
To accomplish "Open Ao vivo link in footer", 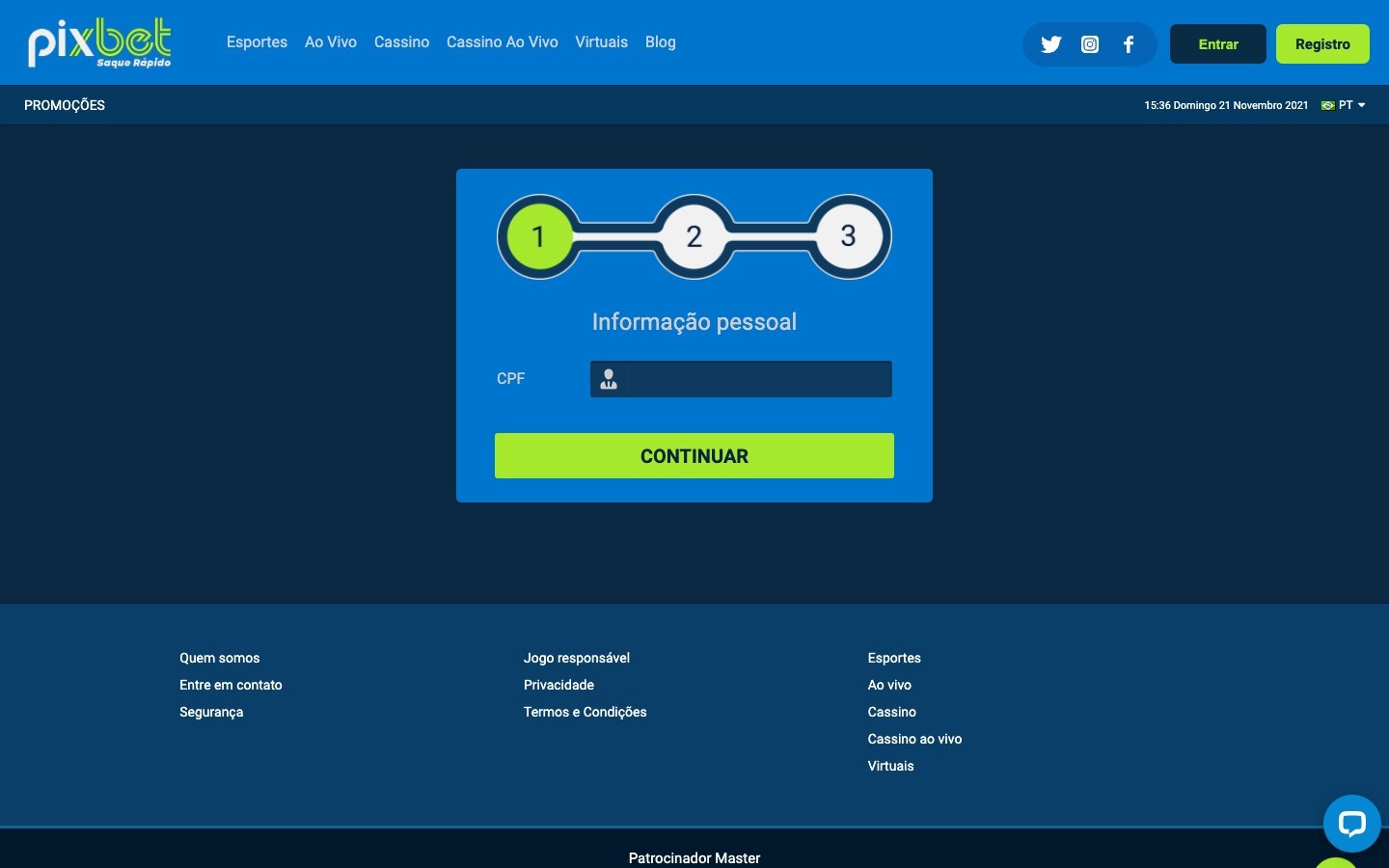I will [x=889, y=685].
